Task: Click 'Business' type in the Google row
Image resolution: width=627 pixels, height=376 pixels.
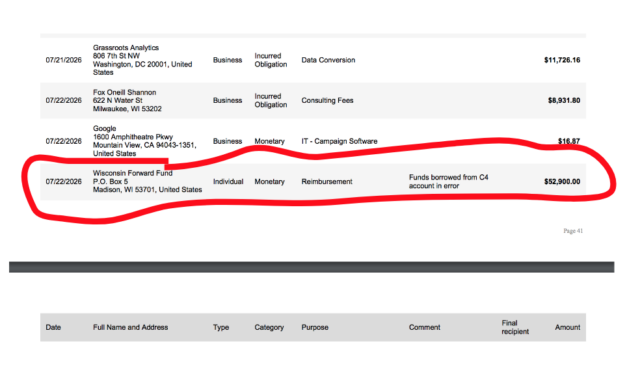Action: (x=228, y=141)
